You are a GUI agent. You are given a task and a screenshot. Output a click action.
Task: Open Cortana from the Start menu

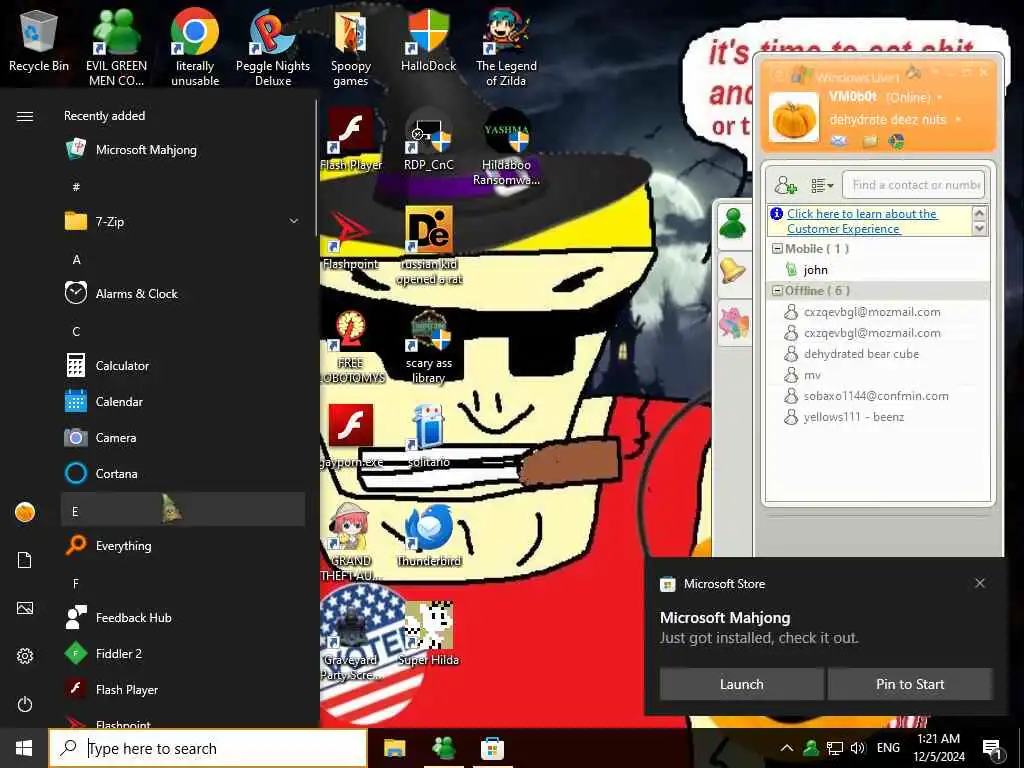183,473
